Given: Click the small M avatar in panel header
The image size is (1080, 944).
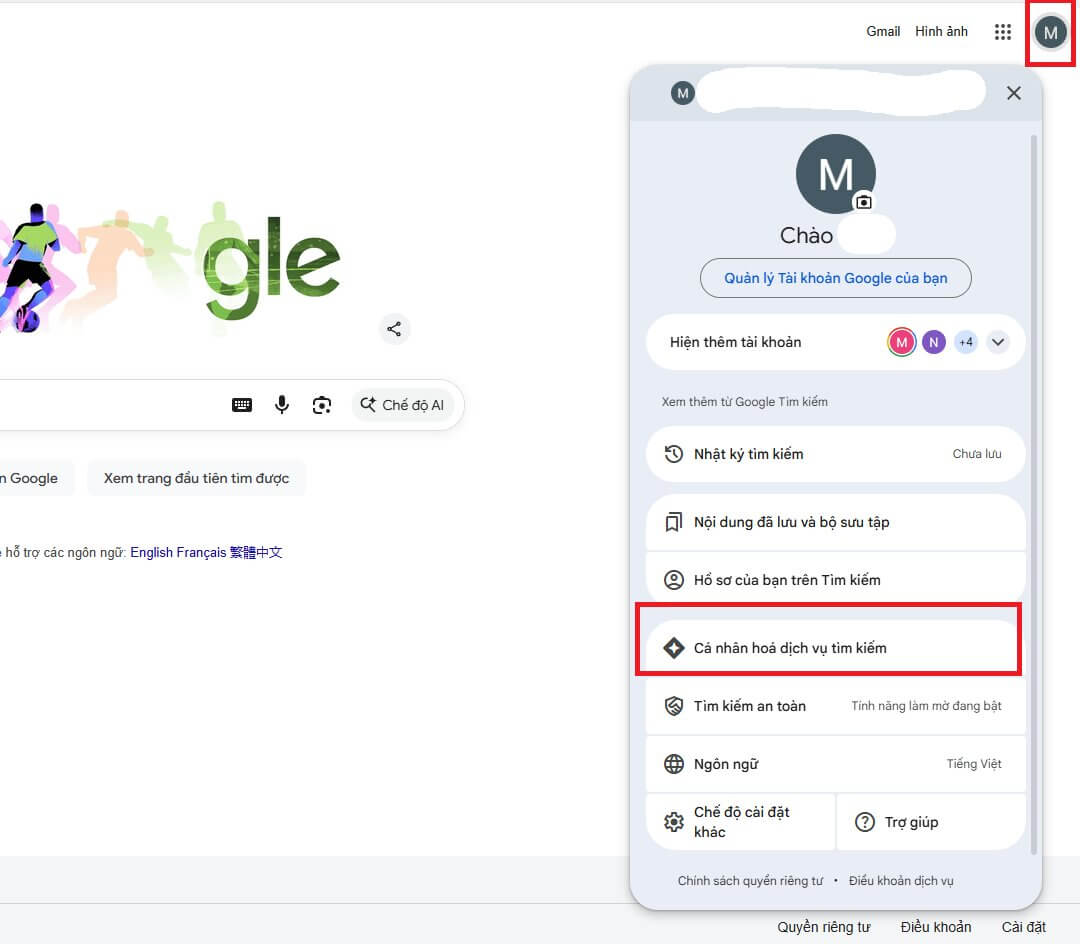Looking at the screenshot, I should pyautogui.click(x=683, y=93).
